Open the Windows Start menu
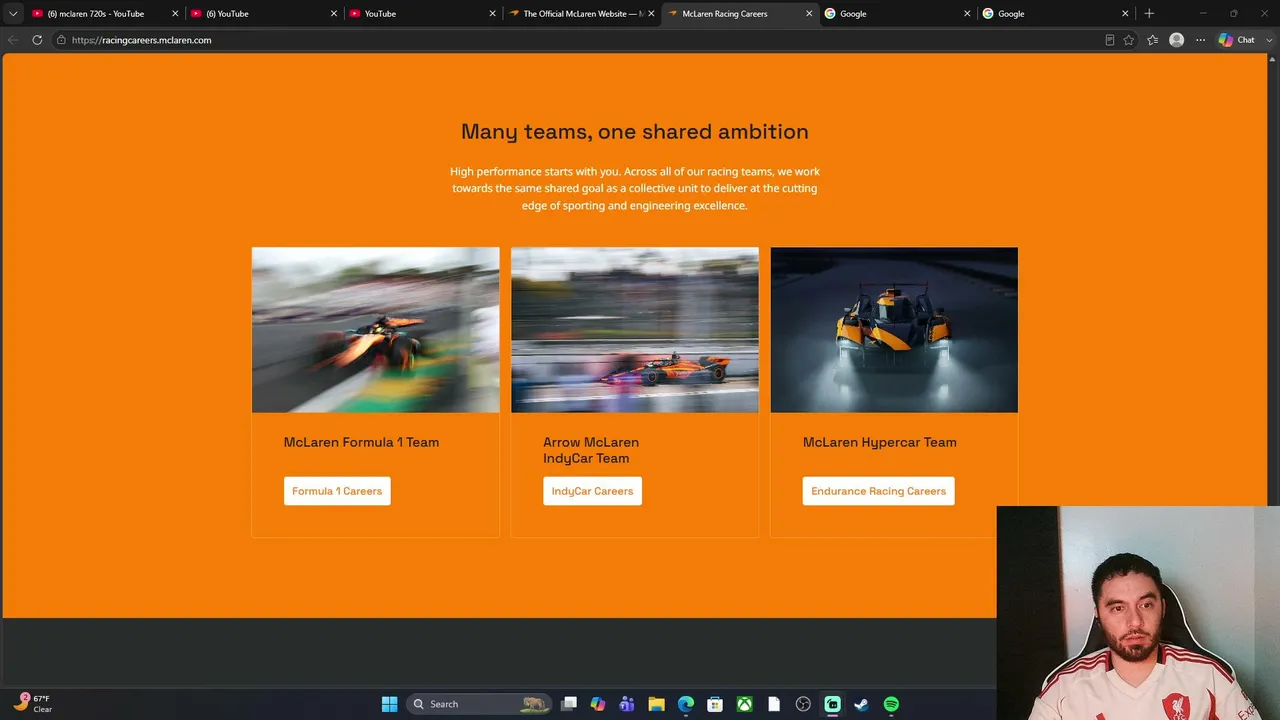The width and height of the screenshot is (1280, 720). click(x=389, y=704)
